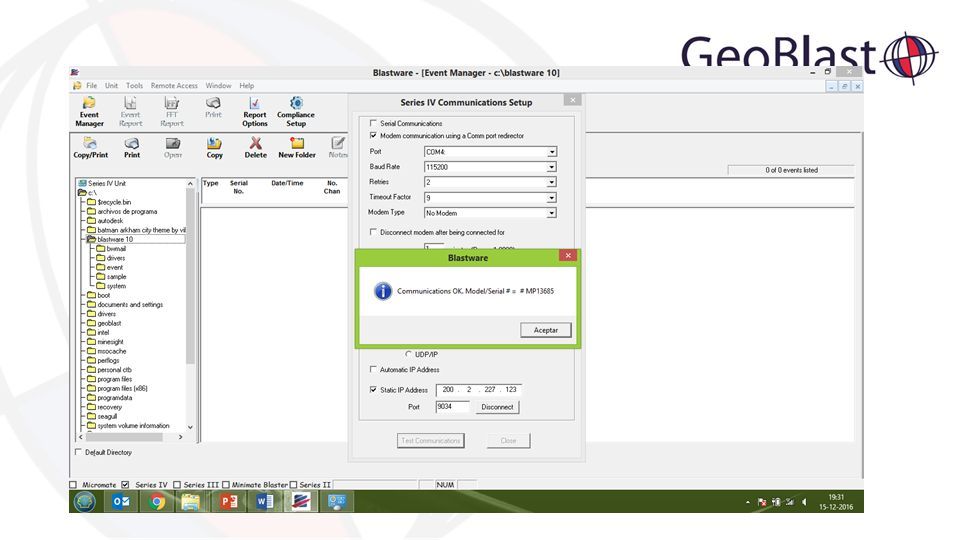
Task: Check the Series III checkbox
Action: pos(177,484)
